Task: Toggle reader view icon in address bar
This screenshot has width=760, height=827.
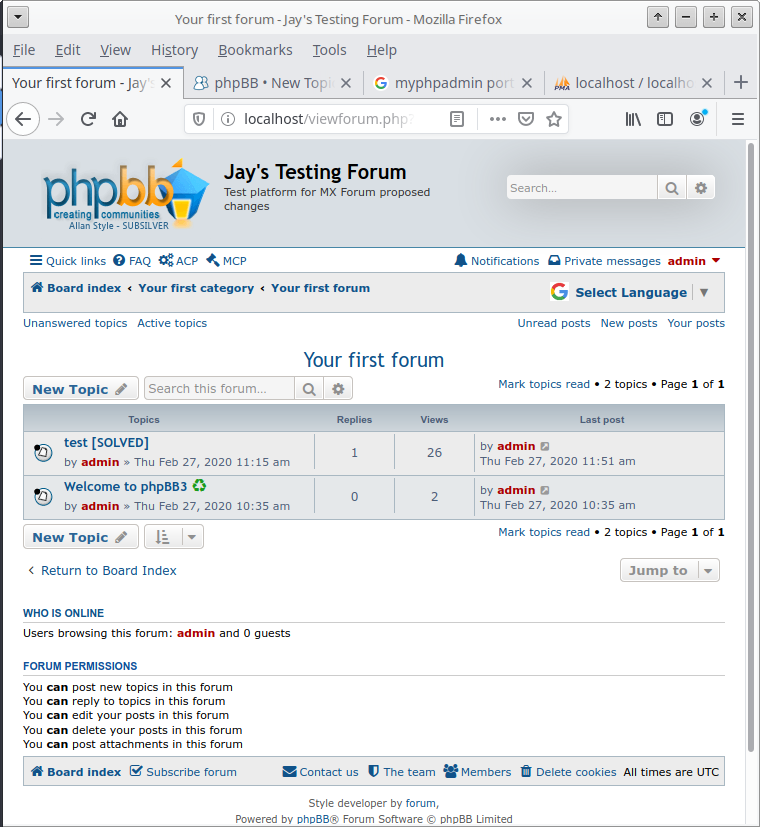Action: pyautogui.click(x=457, y=119)
